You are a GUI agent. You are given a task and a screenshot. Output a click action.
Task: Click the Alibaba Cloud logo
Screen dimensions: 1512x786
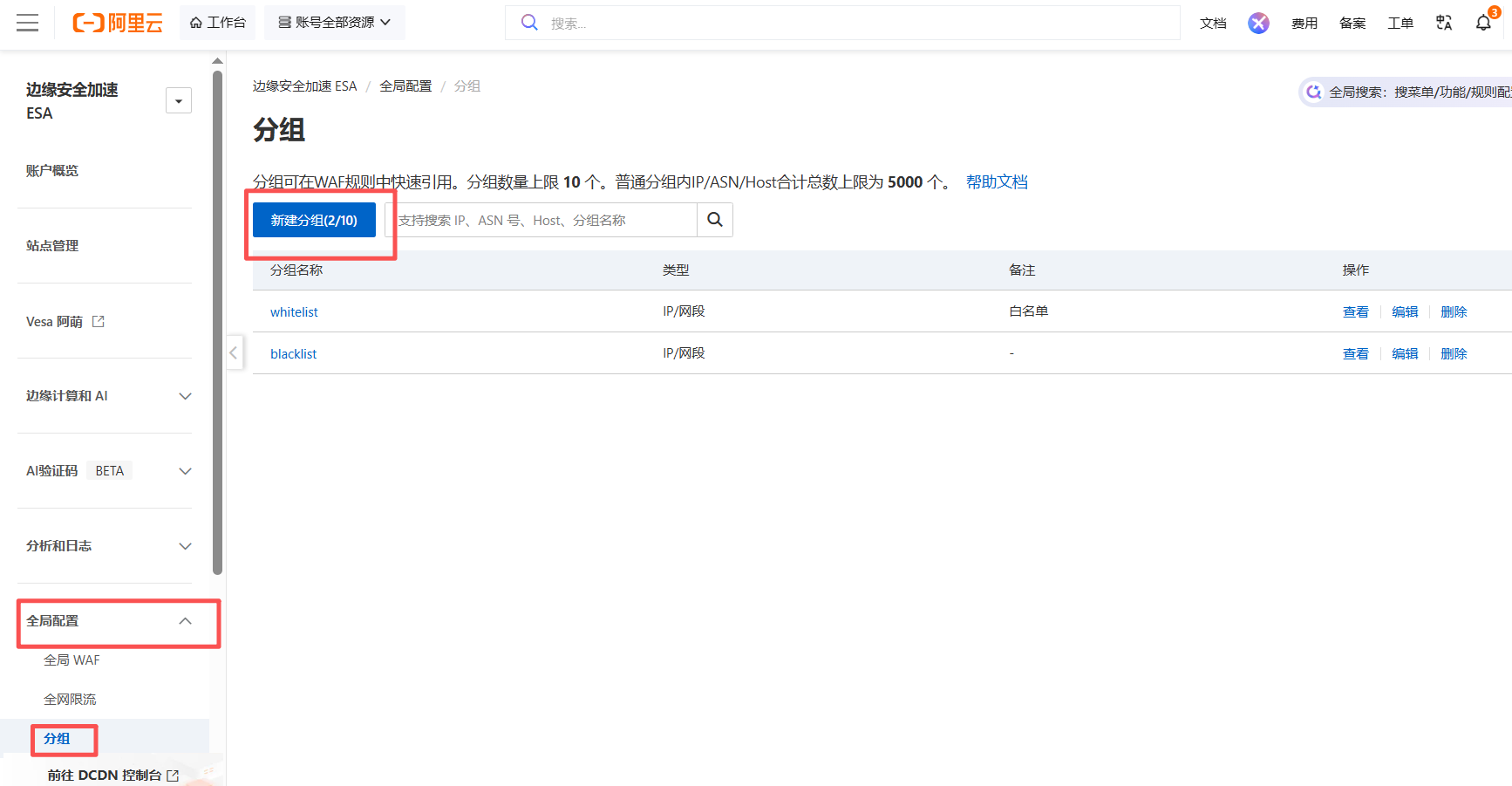pyautogui.click(x=118, y=23)
